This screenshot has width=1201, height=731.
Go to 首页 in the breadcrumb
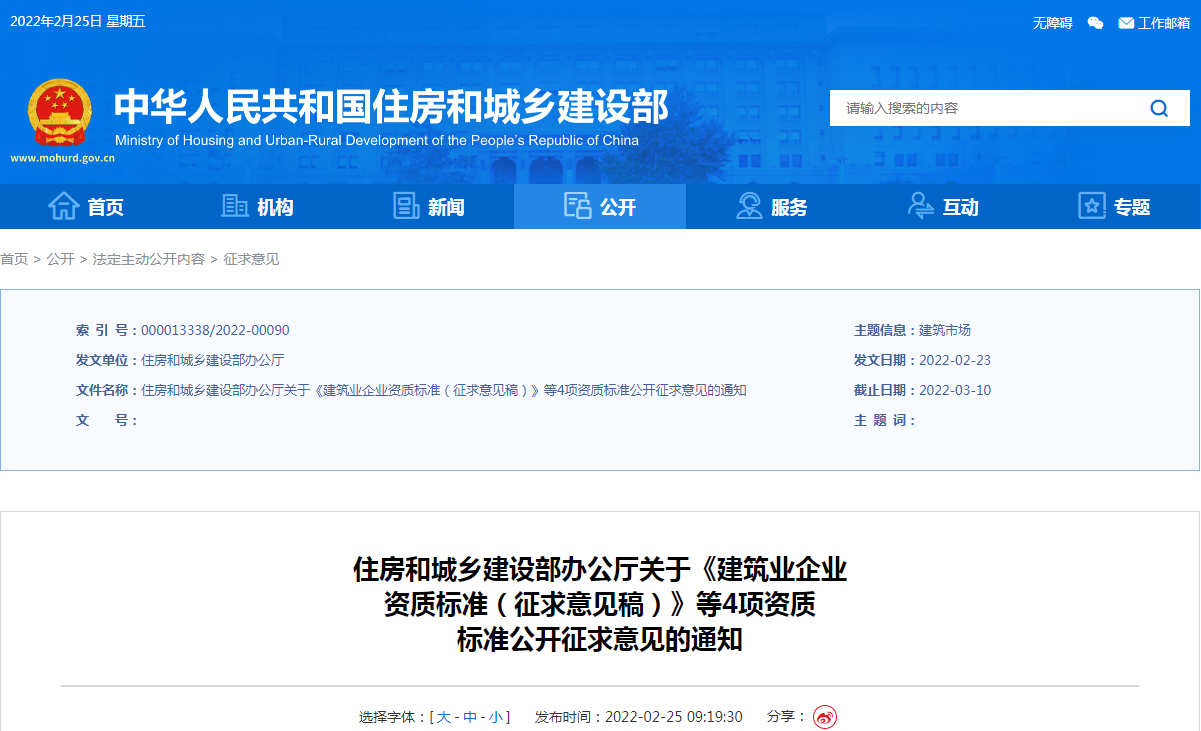14,259
